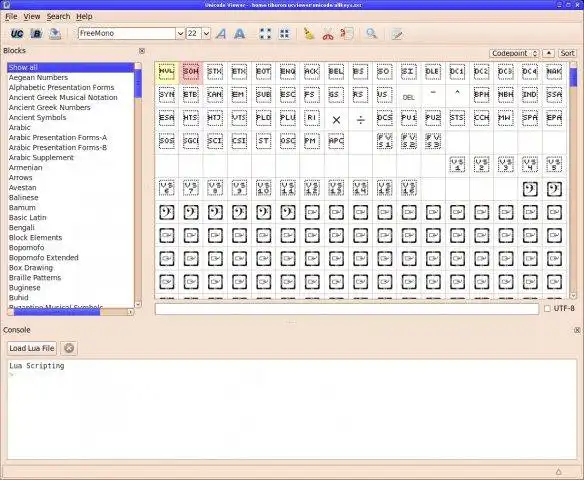The image size is (584, 480).
Task: Select the division sign character cell
Action: 361,119
